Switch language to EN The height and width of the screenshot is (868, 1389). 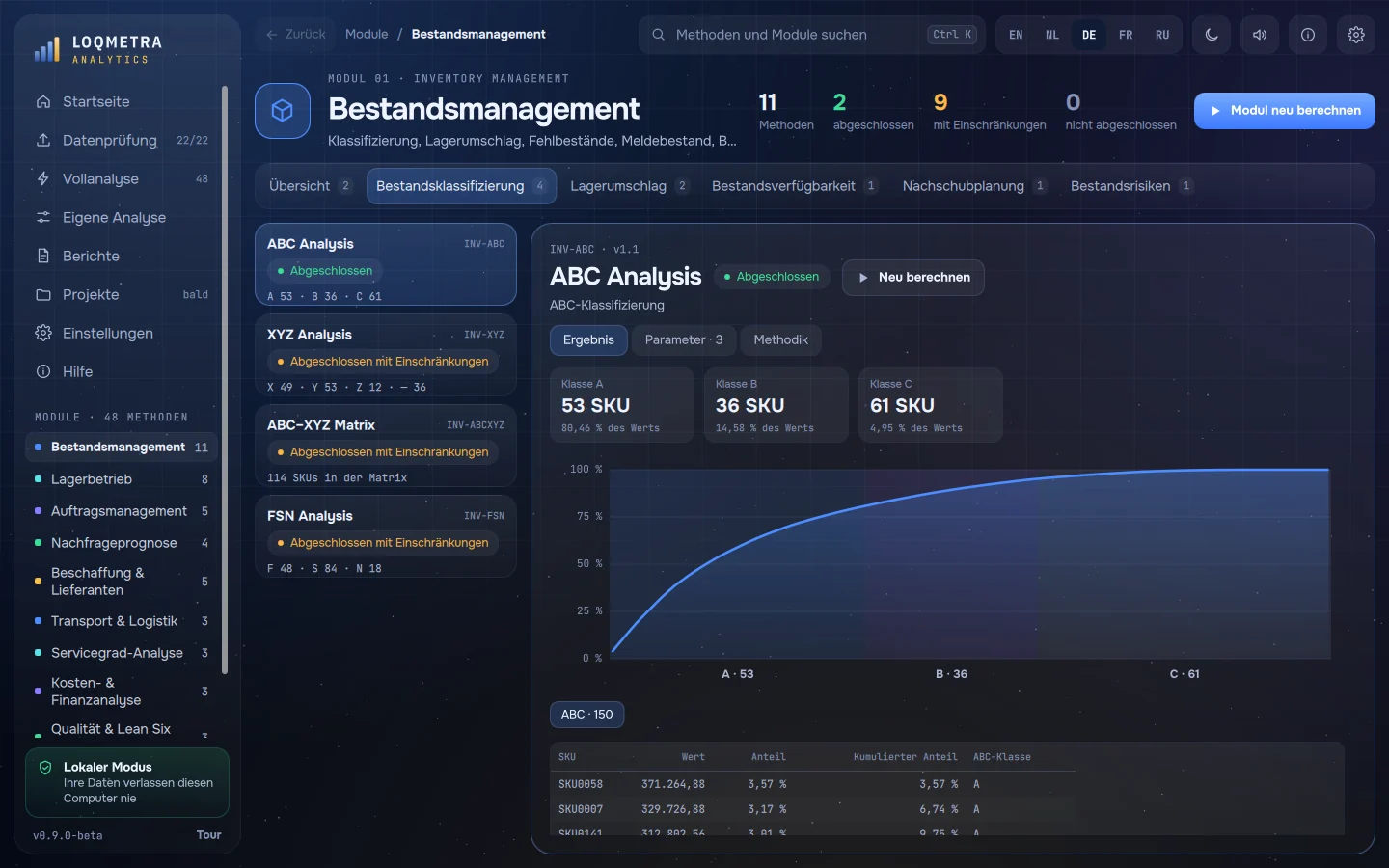click(x=1016, y=35)
